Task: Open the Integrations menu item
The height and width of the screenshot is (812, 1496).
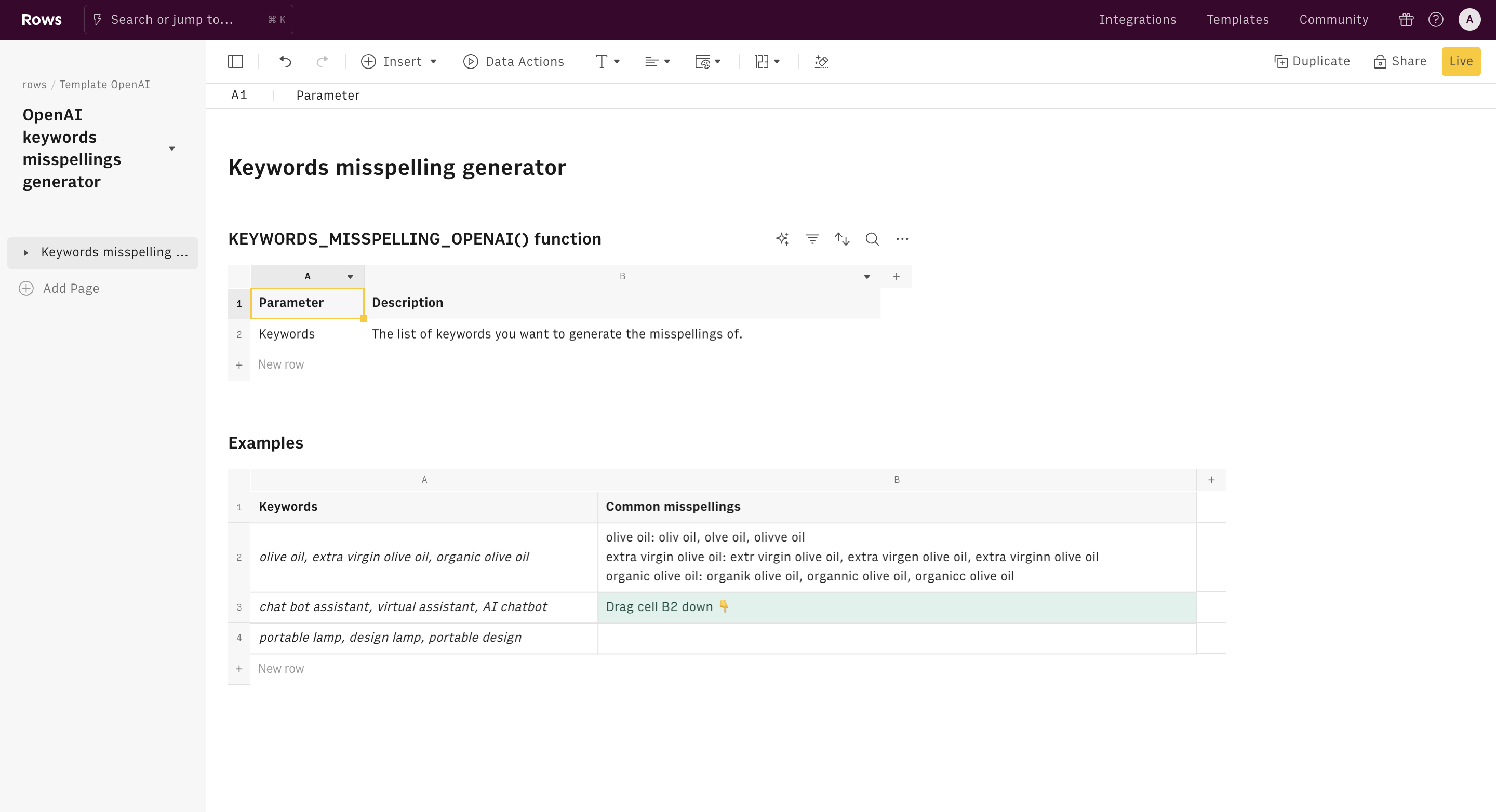Action: [1137, 20]
